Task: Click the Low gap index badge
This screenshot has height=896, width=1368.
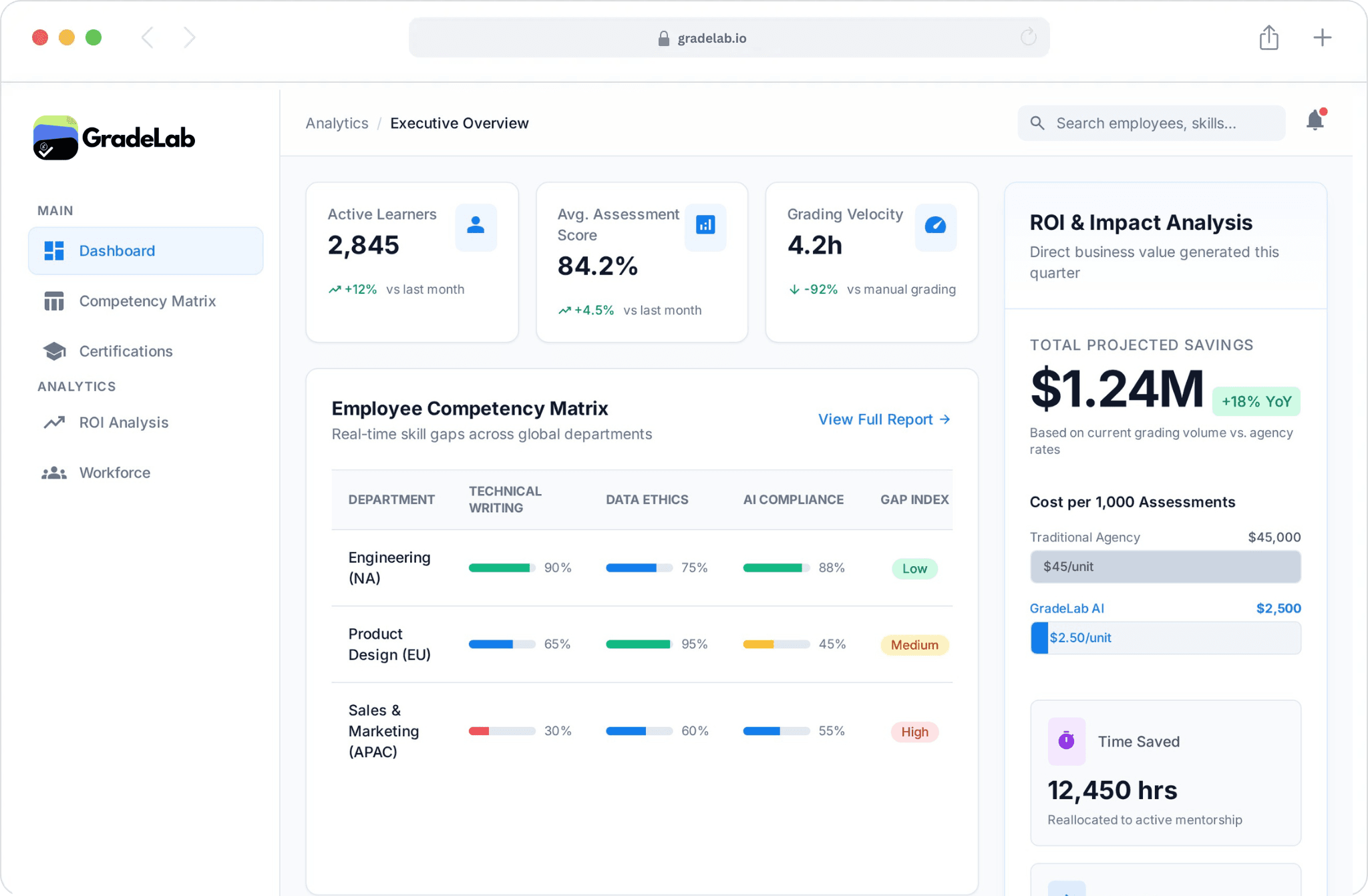Action: [914, 568]
